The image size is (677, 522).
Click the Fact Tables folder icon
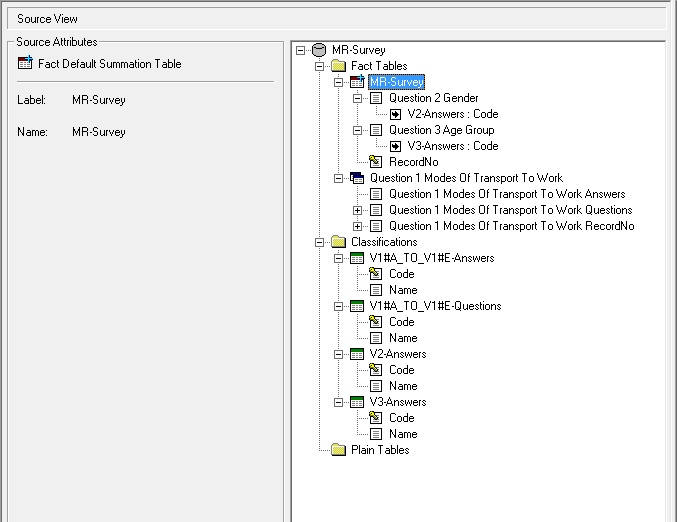338,66
